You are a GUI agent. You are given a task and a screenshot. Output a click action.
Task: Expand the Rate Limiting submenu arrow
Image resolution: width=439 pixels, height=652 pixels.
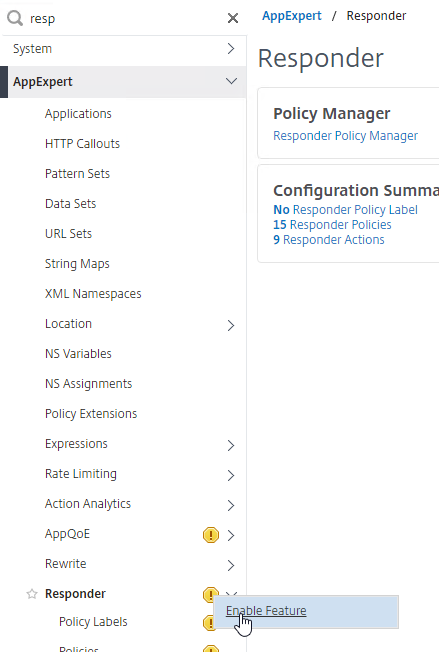[x=231, y=475]
